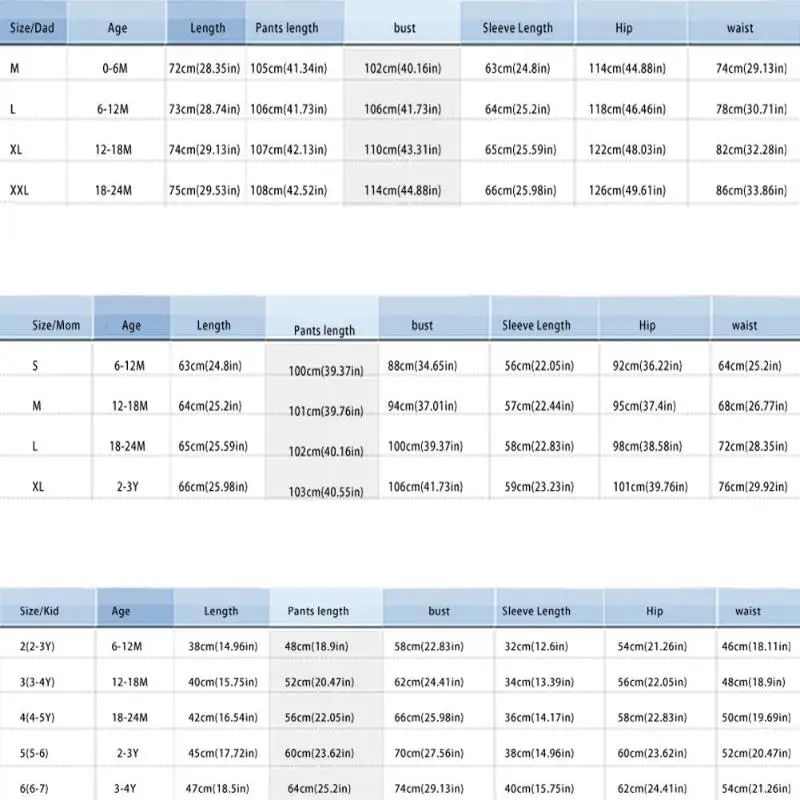Select the "86cm(33.86in)" waist value
Screen dimensions: 800x800
752,191
